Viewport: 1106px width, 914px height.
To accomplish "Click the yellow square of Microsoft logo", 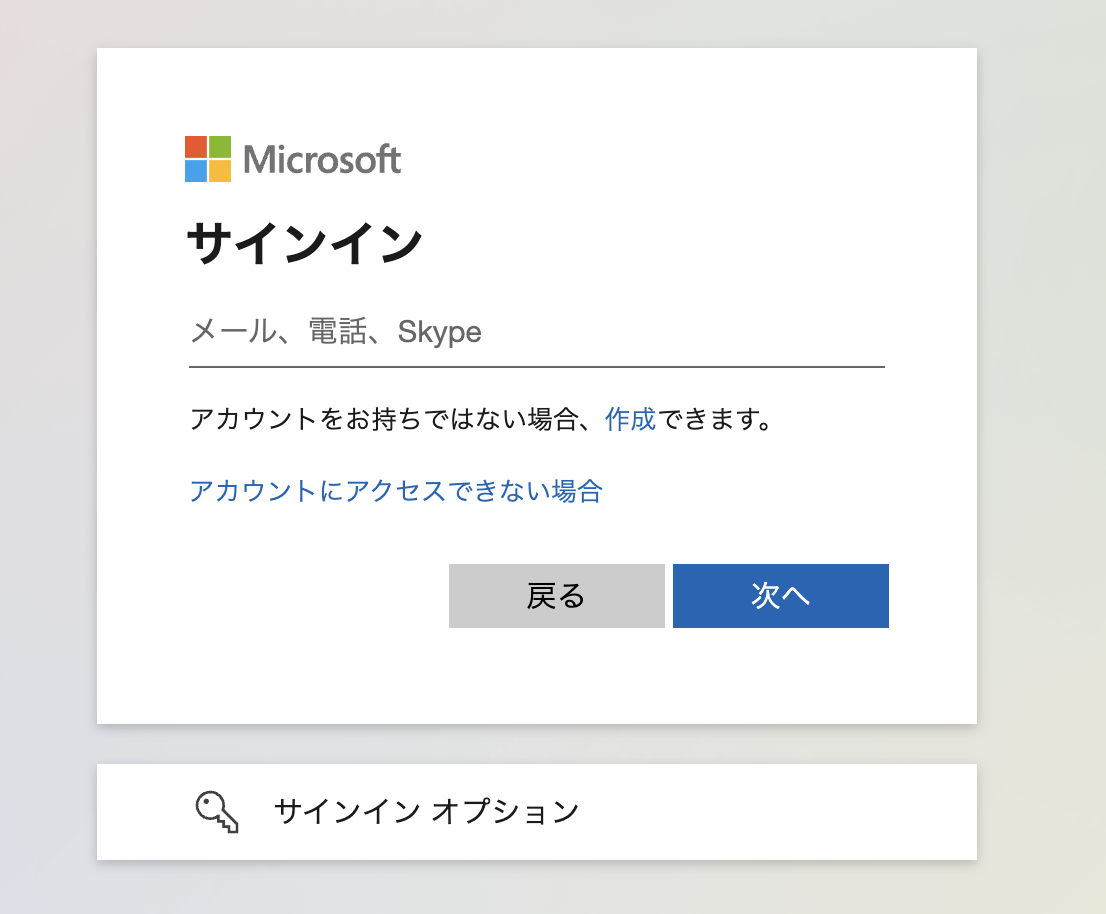I will pos(220,171).
